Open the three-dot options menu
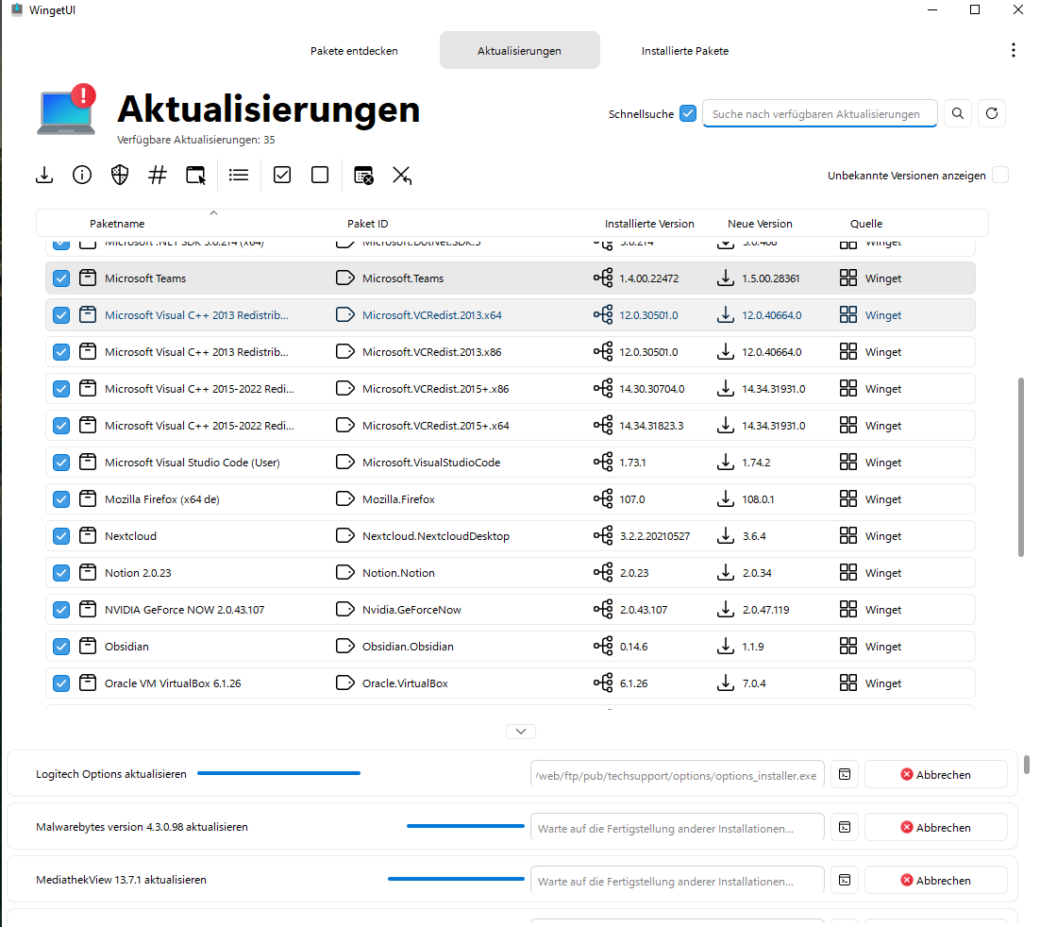 [x=1013, y=49]
